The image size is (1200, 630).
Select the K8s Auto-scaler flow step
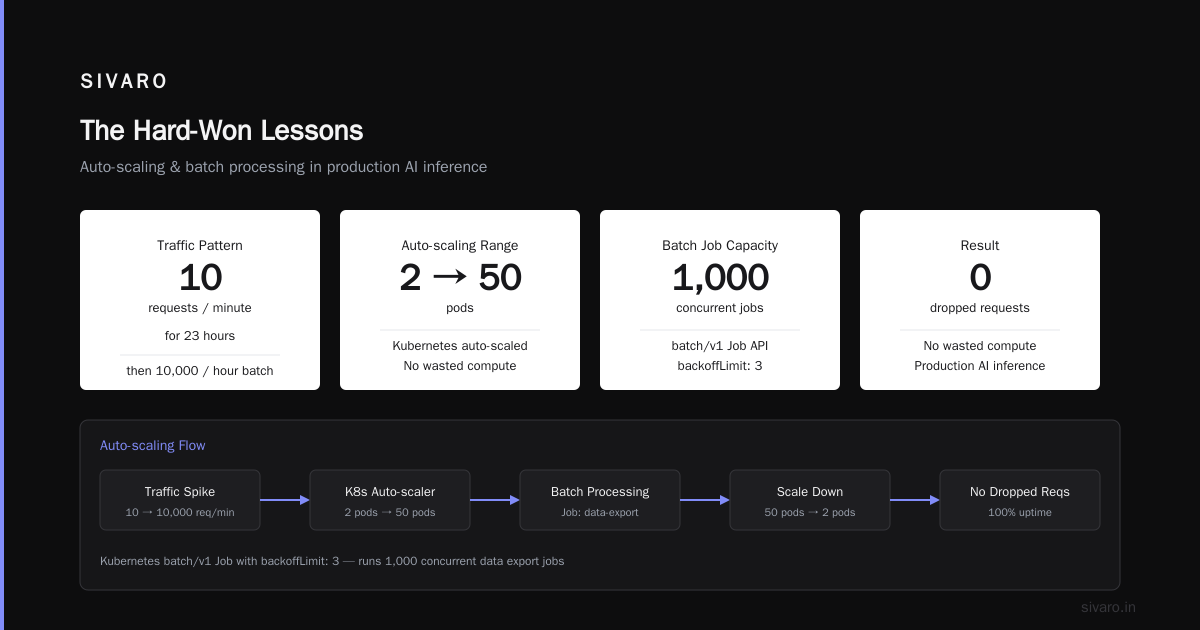(x=390, y=500)
